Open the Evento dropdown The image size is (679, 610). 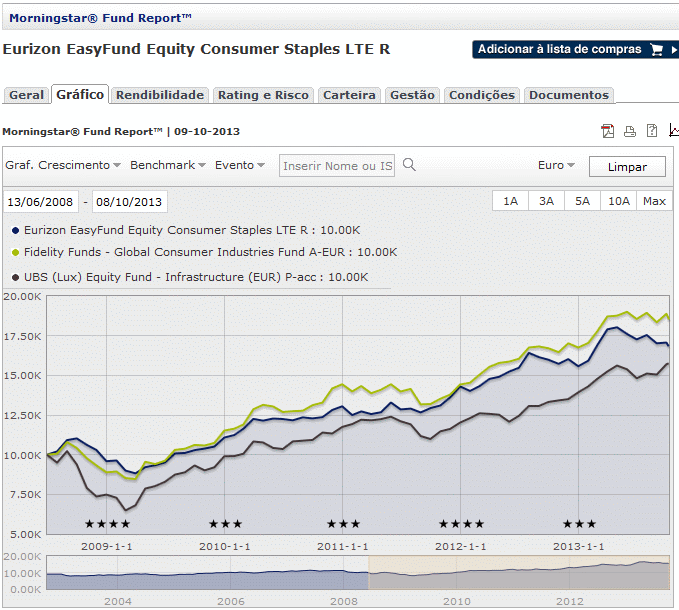coord(239,165)
